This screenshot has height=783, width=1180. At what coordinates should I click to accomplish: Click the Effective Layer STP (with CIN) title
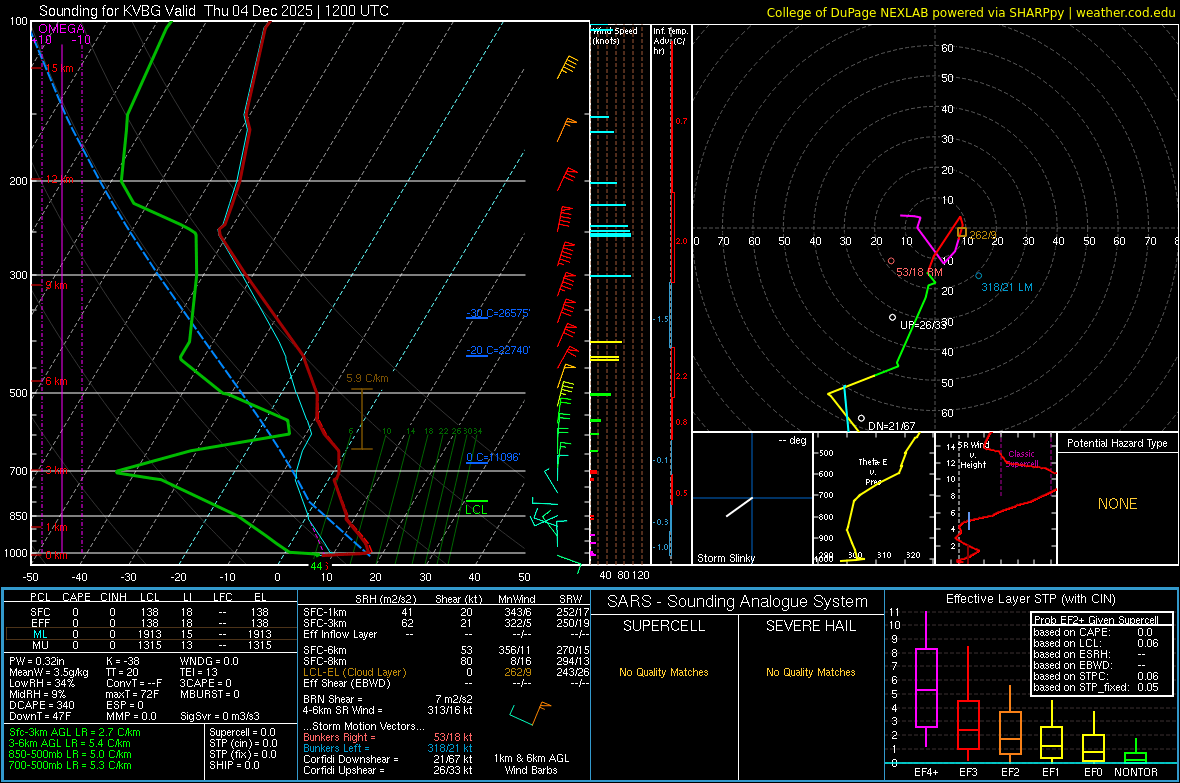pos(1030,599)
